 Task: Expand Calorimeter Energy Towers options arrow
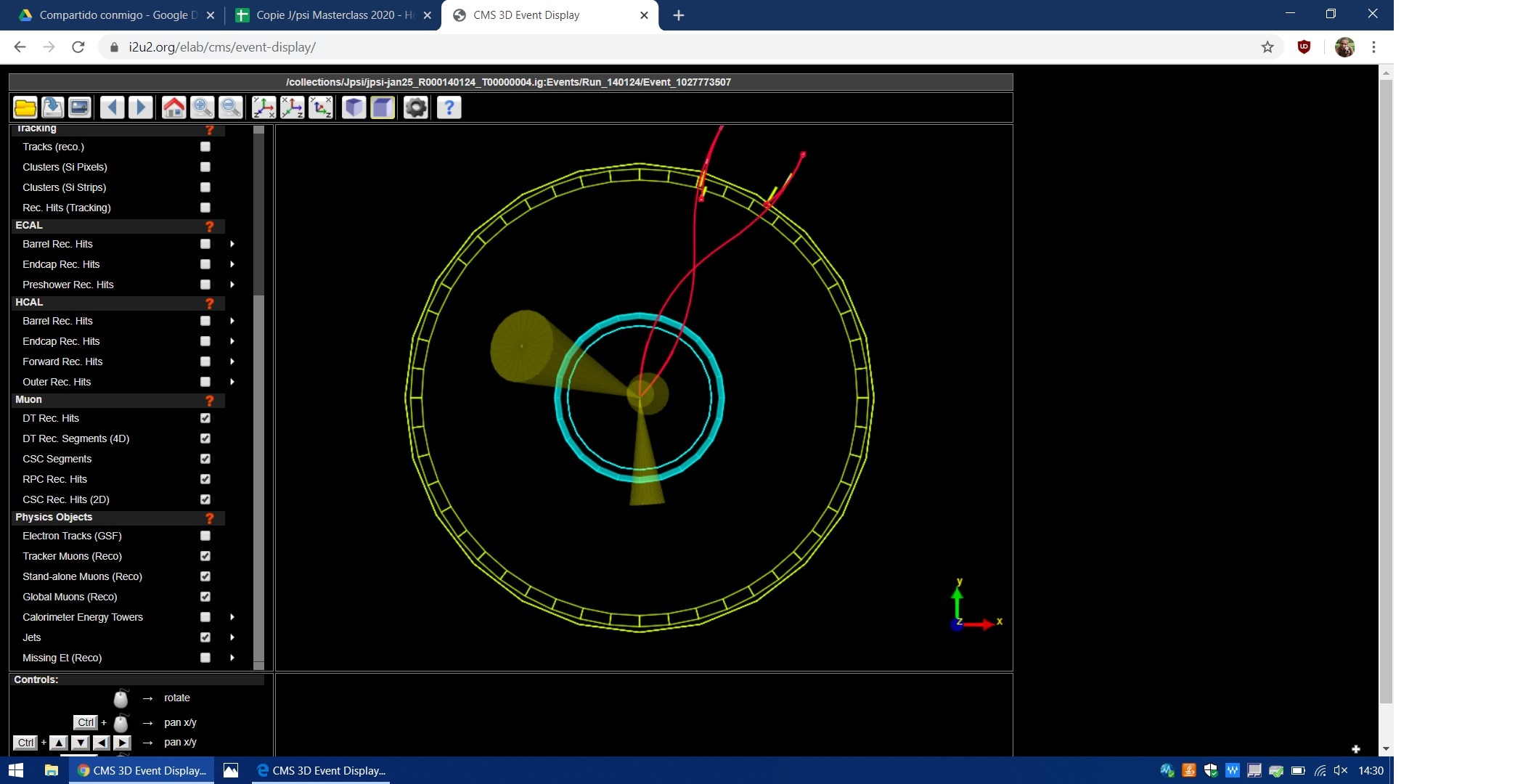232,617
